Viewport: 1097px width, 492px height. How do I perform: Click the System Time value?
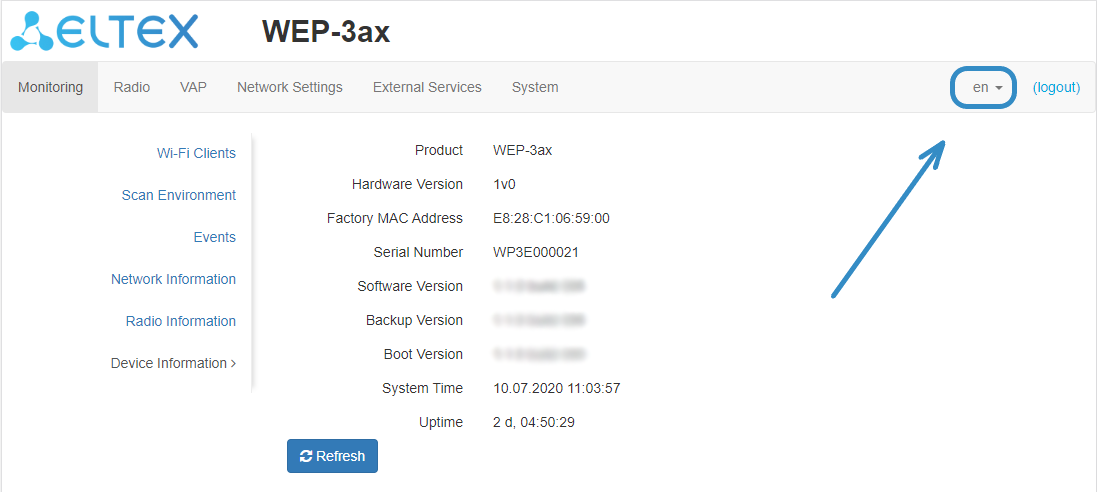coord(557,388)
